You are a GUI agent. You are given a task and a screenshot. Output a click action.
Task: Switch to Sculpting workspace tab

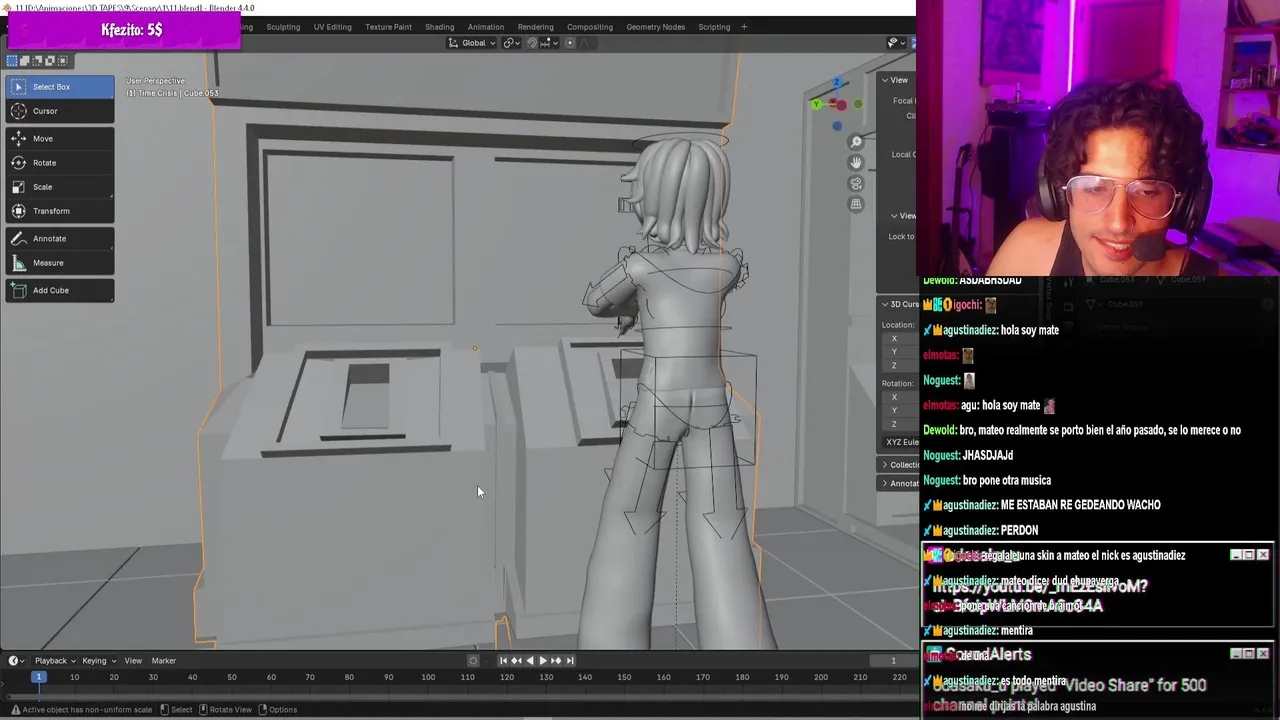pos(283,27)
